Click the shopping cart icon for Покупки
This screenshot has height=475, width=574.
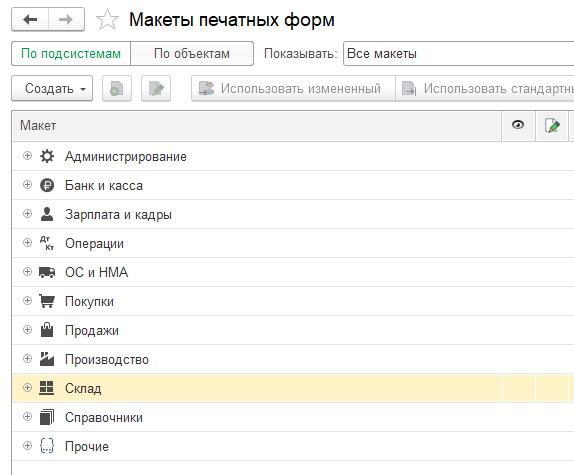click(47, 301)
